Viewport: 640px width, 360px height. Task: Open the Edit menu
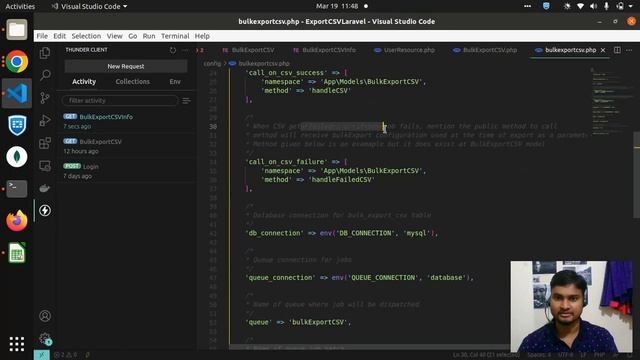click(59, 36)
